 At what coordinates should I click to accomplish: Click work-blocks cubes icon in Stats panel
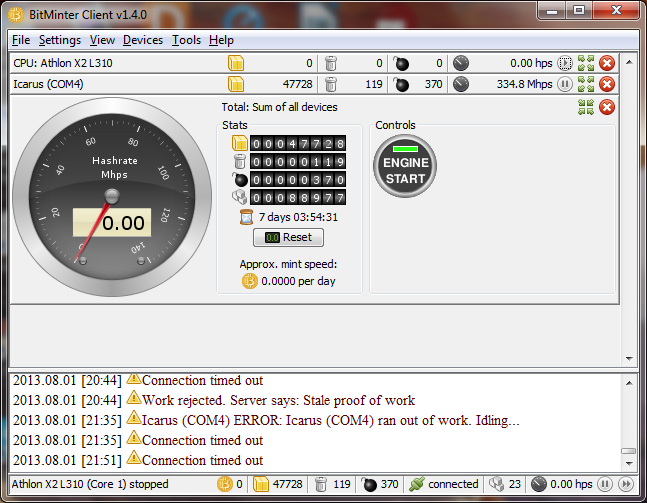(240, 197)
